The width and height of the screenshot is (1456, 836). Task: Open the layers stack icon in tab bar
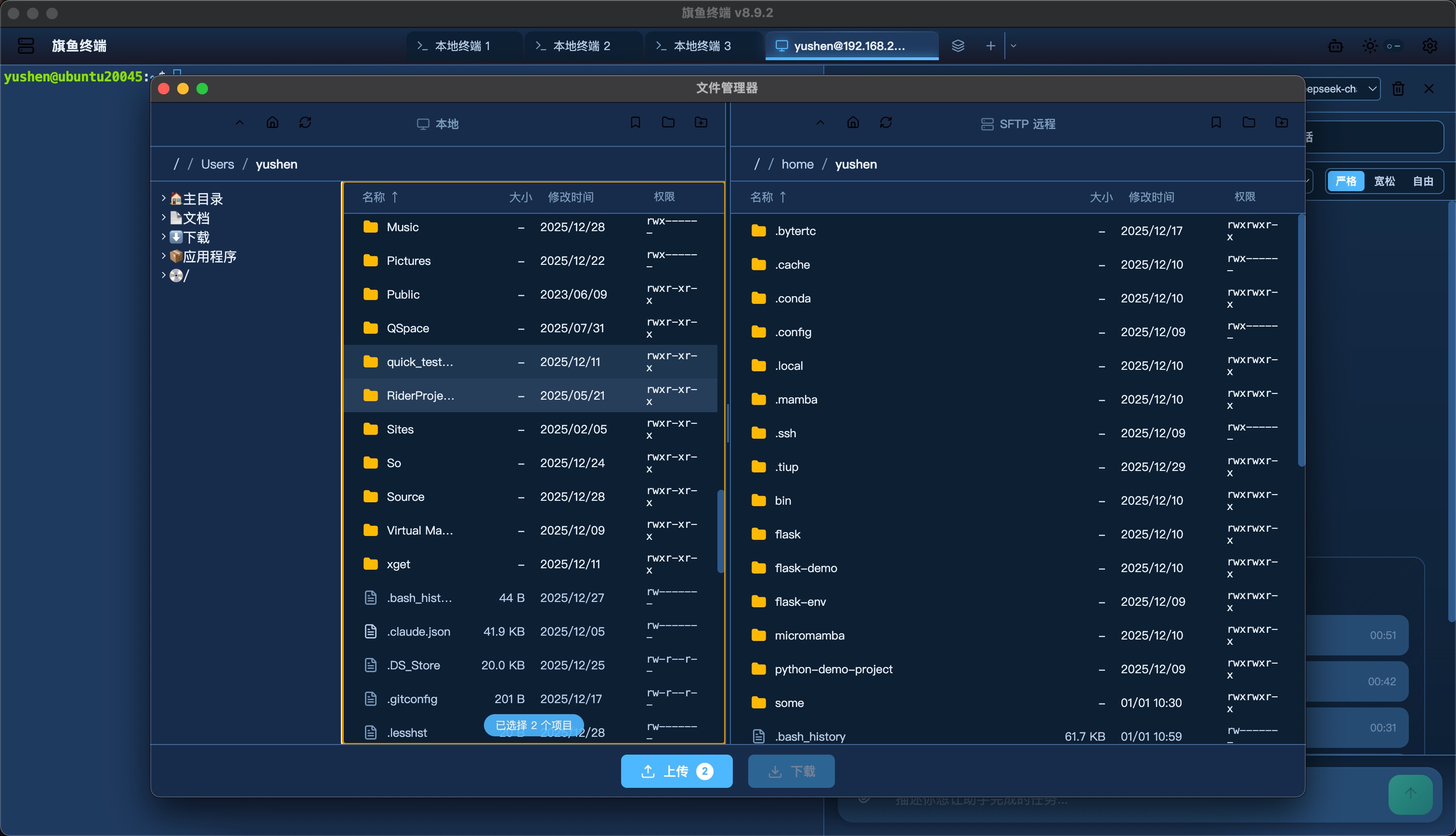(x=957, y=46)
